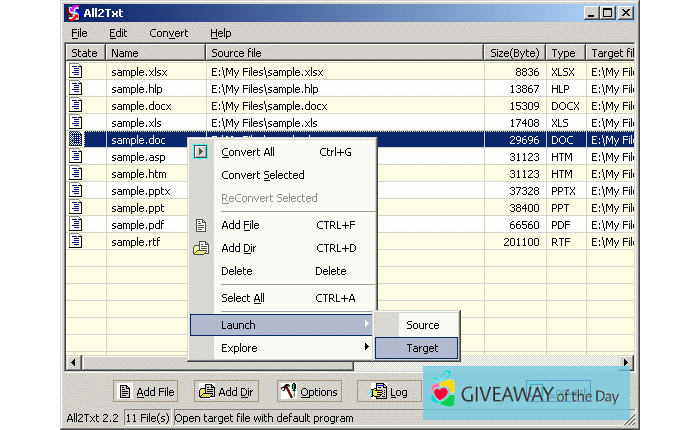Open the Convert menu in menu bar

tap(168, 33)
